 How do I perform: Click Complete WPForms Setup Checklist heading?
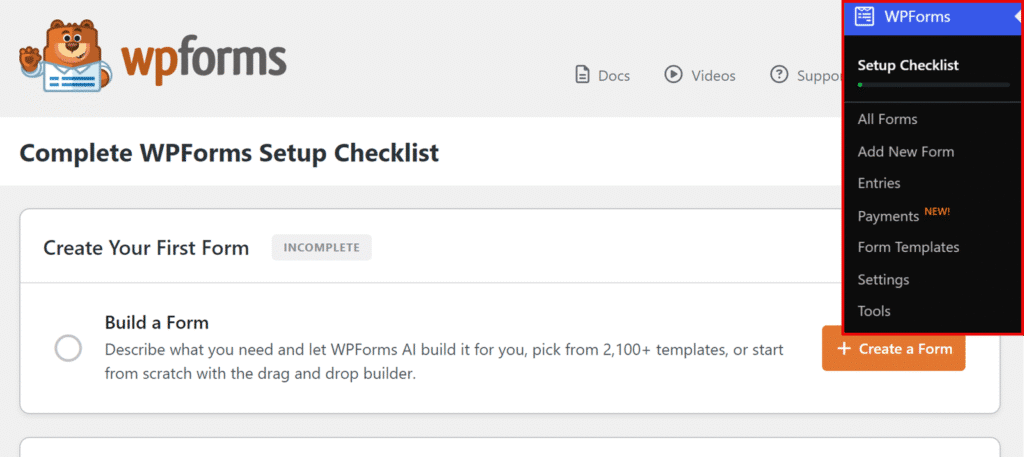(229, 153)
